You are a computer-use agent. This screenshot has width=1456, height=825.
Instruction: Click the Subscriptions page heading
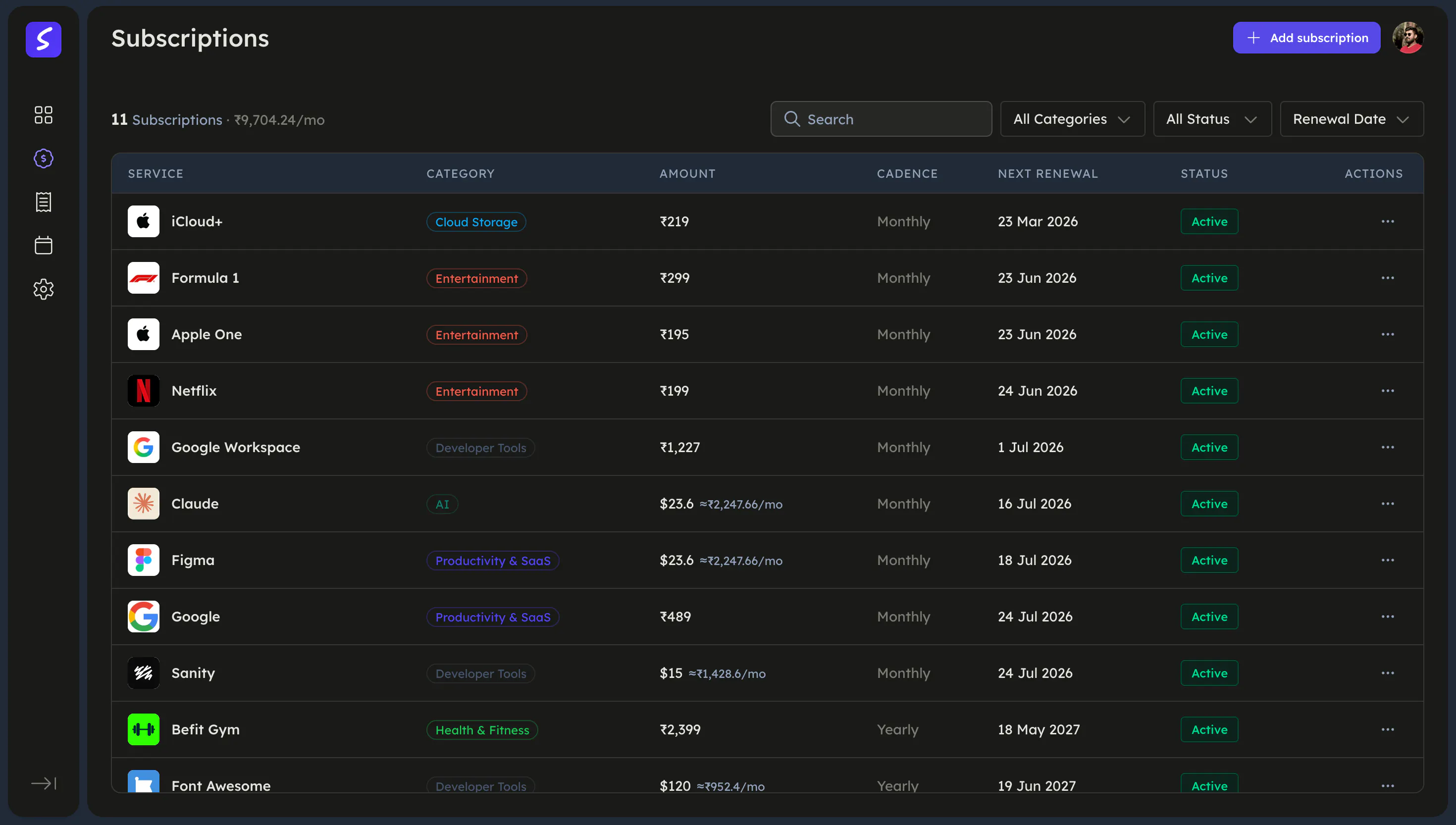coord(190,39)
